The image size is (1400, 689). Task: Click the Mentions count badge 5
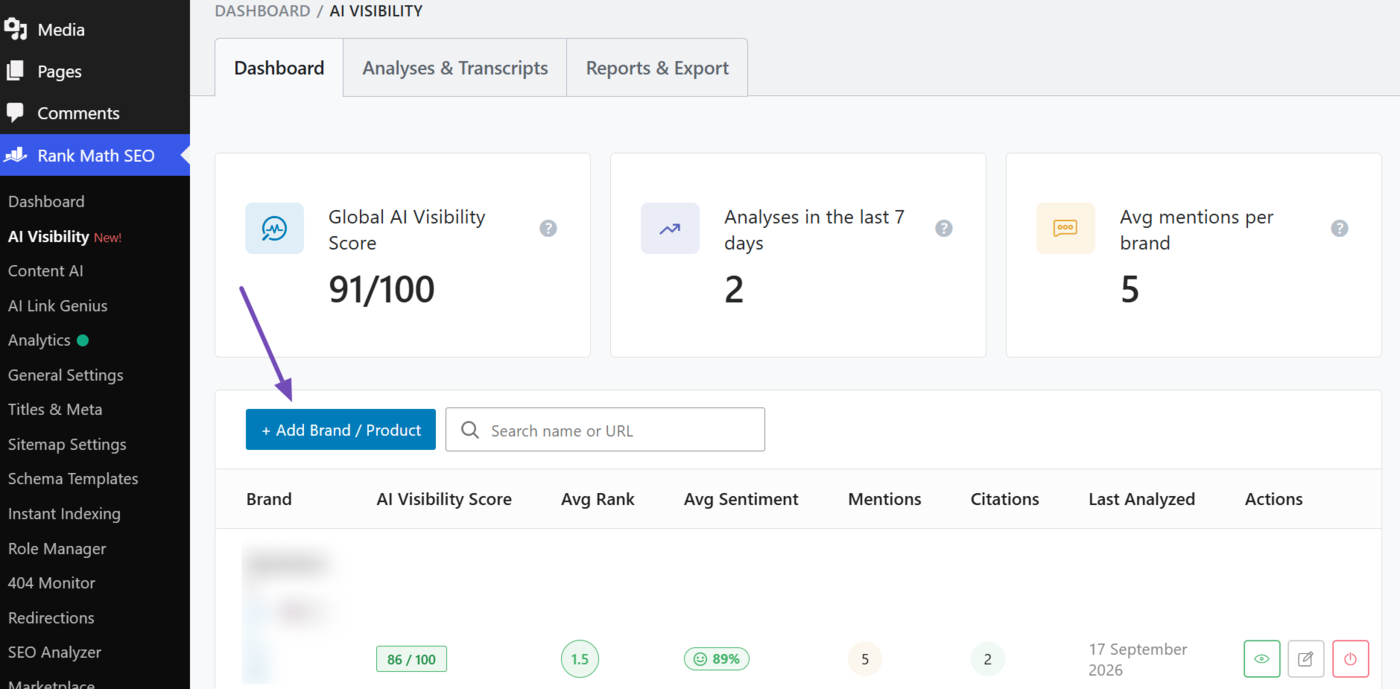coord(865,659)
